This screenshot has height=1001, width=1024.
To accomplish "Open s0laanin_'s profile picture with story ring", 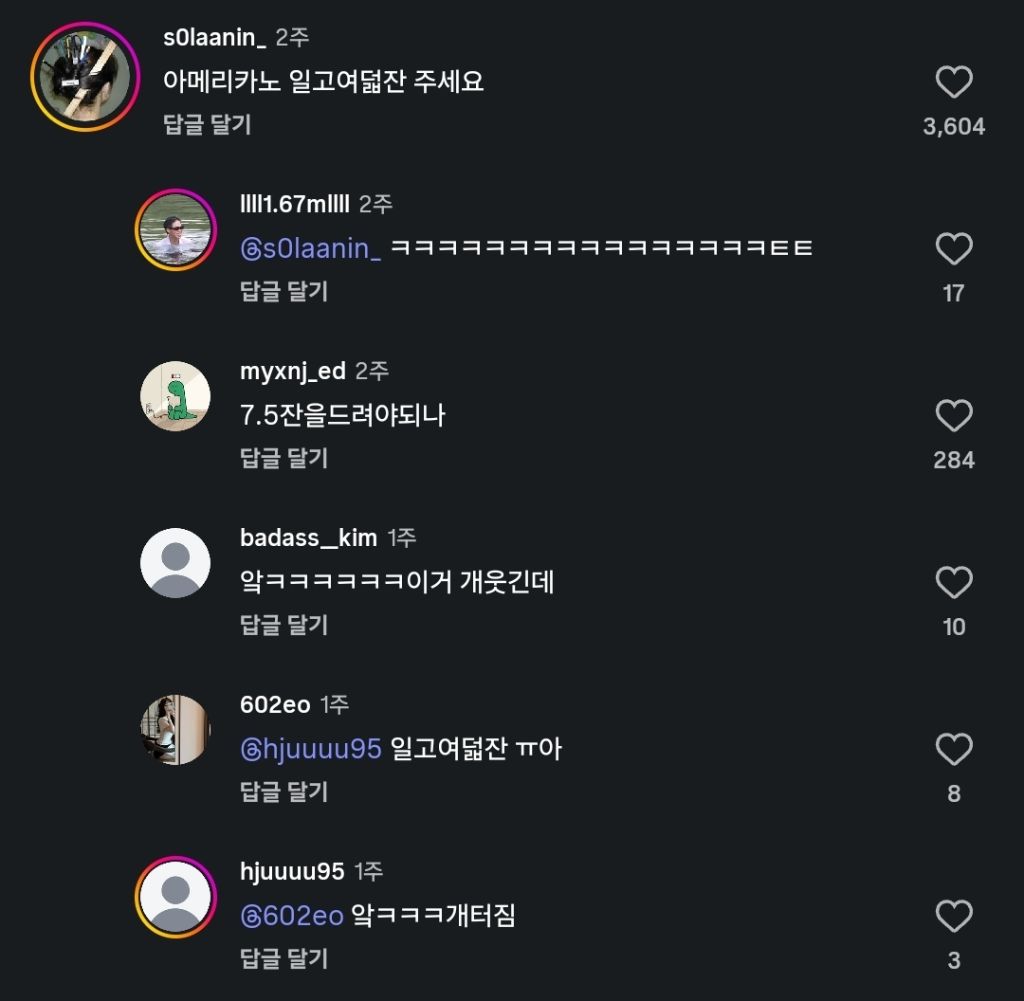I will [85, 77].
